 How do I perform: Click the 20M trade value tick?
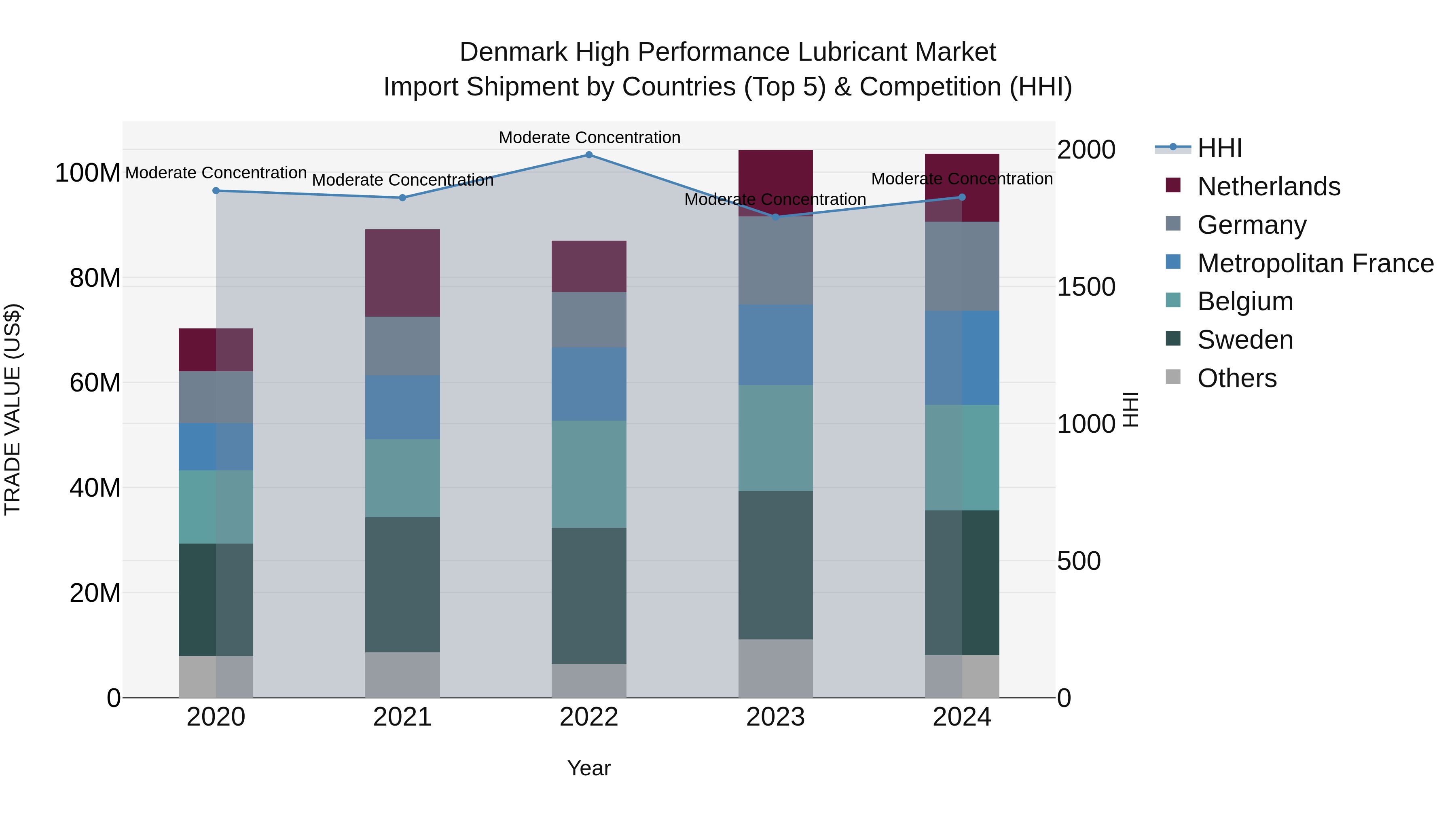click(x=95, y=593)
